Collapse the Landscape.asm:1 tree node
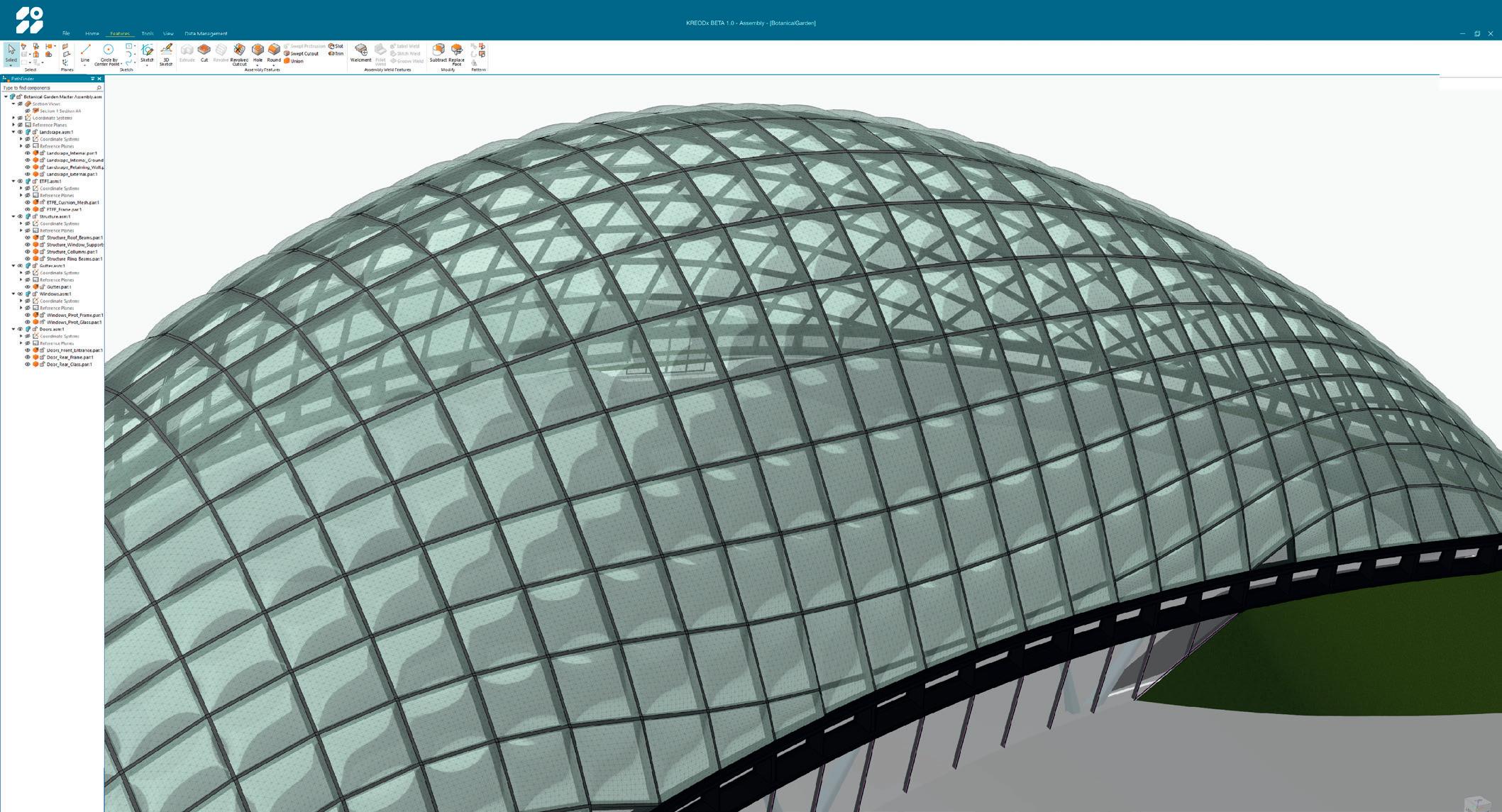The image size is (1502, 812). point(13,132)
